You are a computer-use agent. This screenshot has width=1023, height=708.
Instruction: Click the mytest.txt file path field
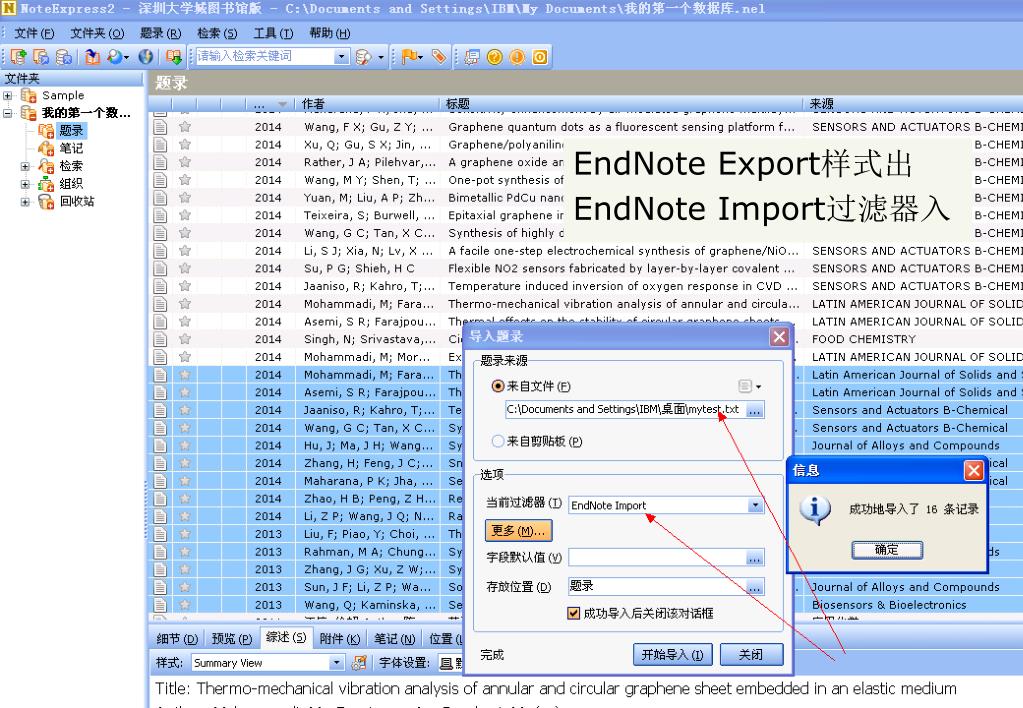(626, 410)
